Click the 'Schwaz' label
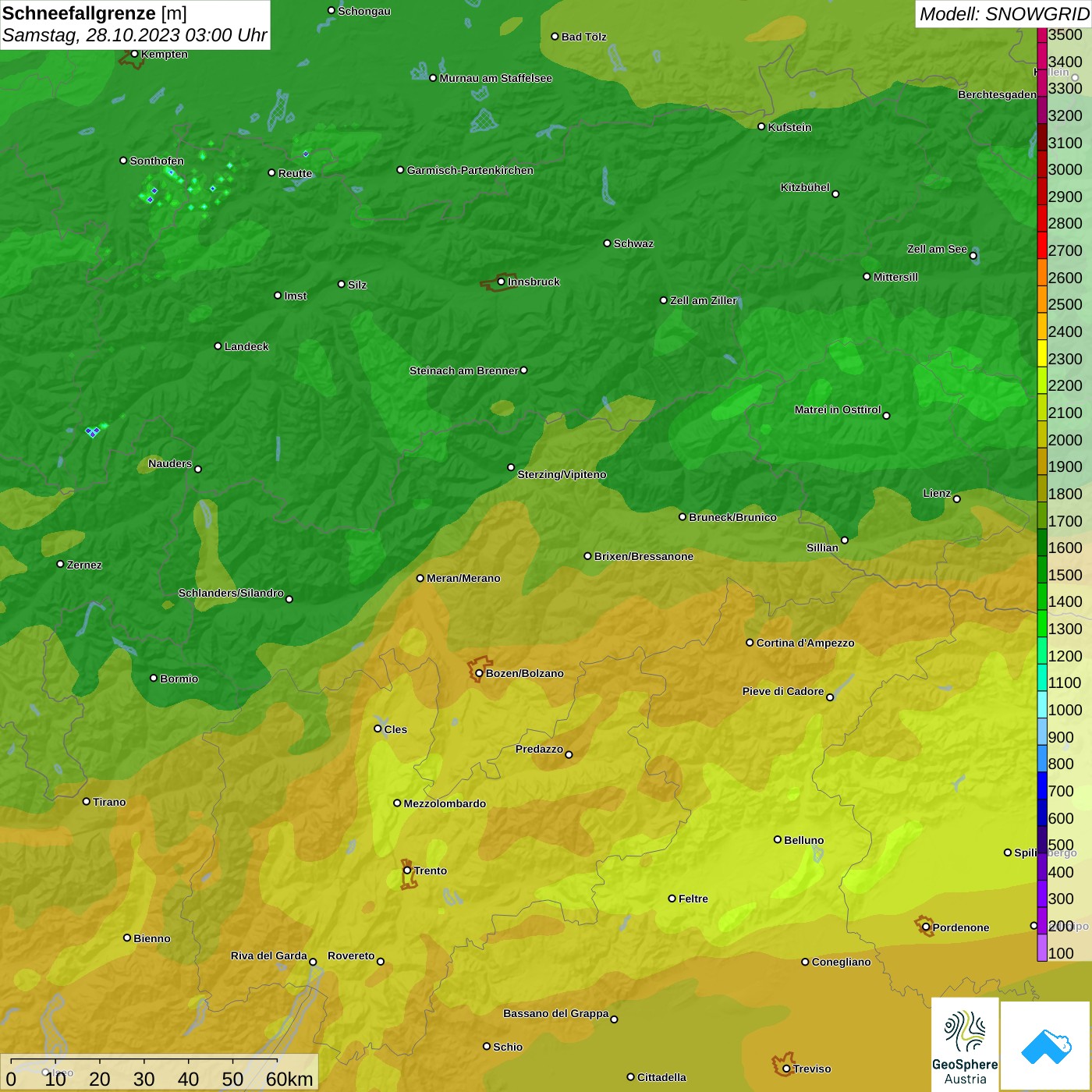 coord(633,243)
